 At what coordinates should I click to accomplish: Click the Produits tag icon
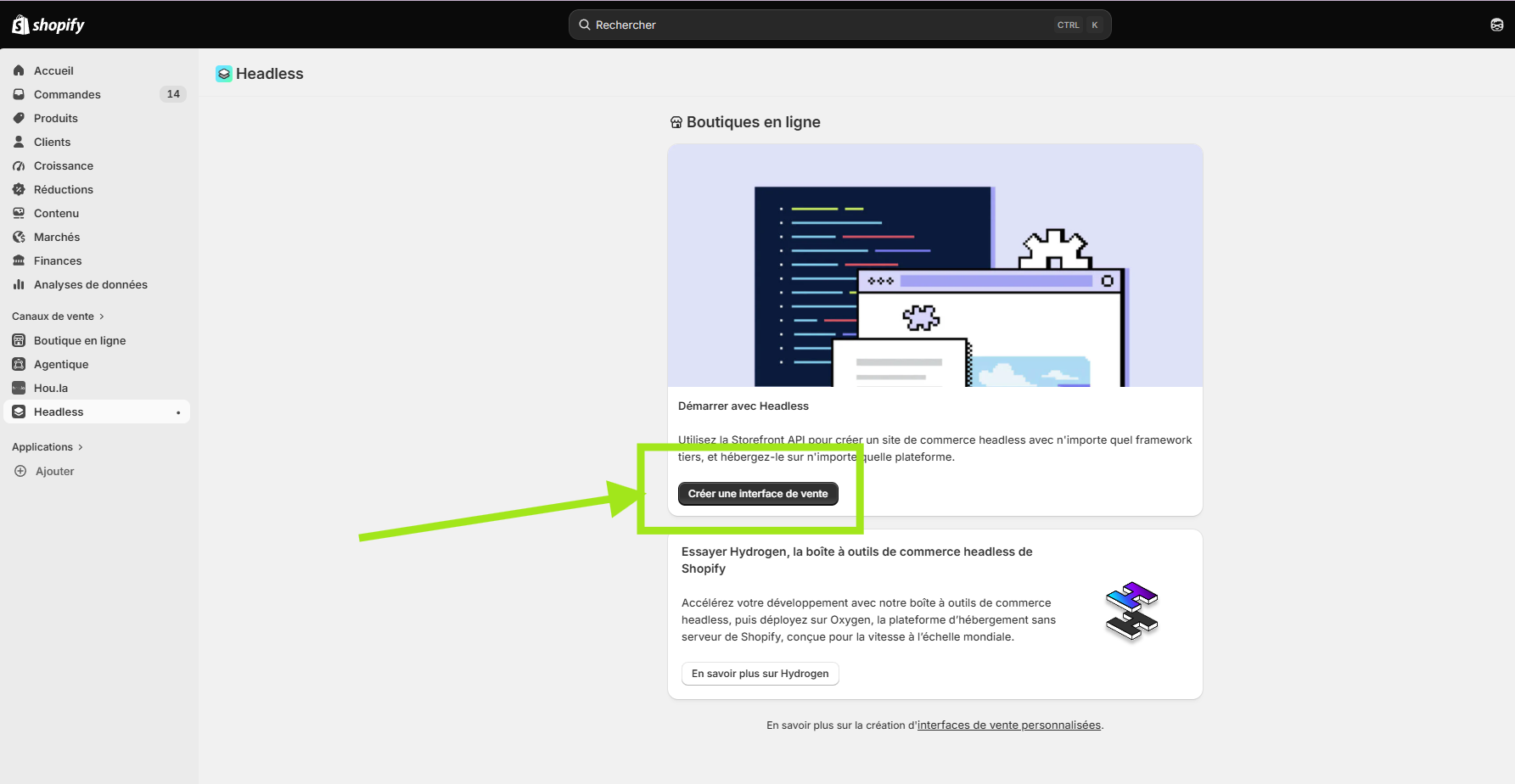(x=19, y=118)
